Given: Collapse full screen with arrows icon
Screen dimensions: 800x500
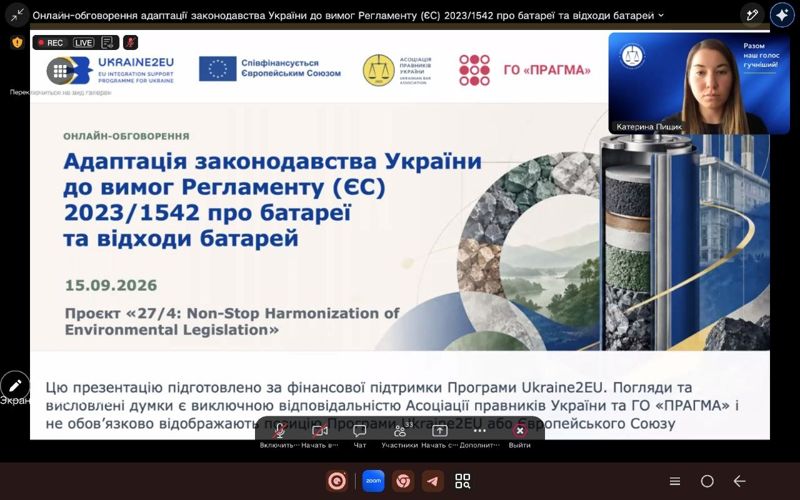Looking at the screenshot, I should (17, 15).
